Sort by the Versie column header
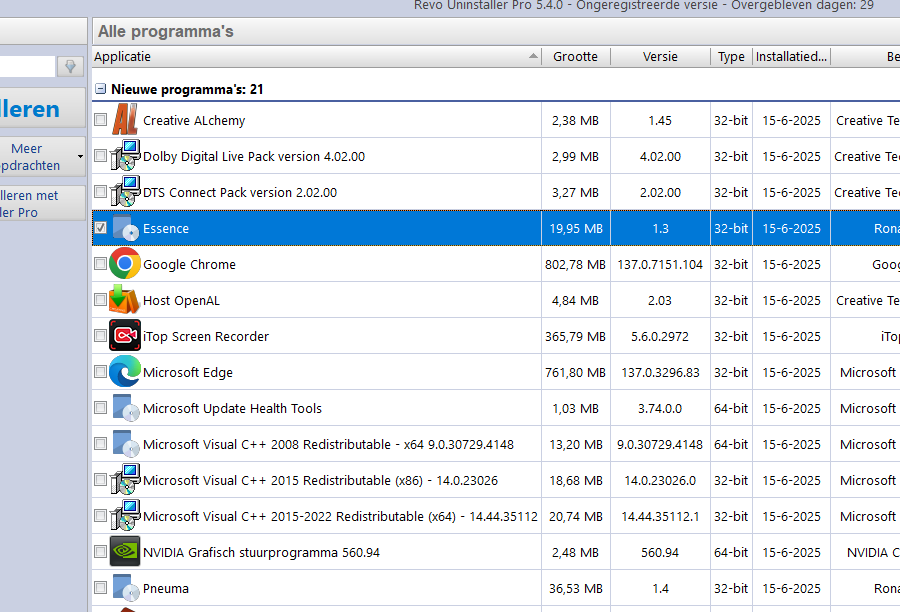900x612 pixels. (x=660, y=57)
